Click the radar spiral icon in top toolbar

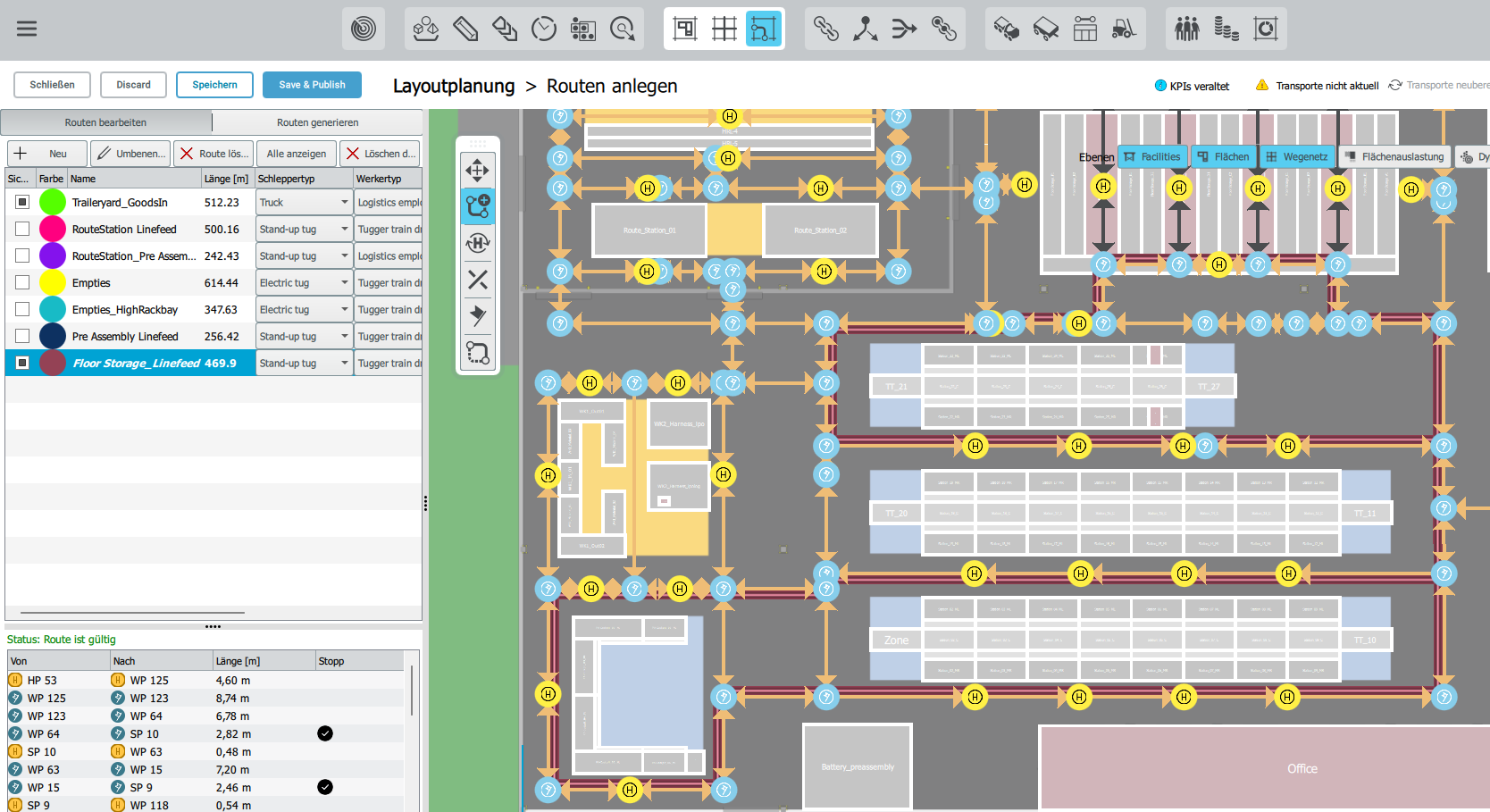[x=364, y=29]
